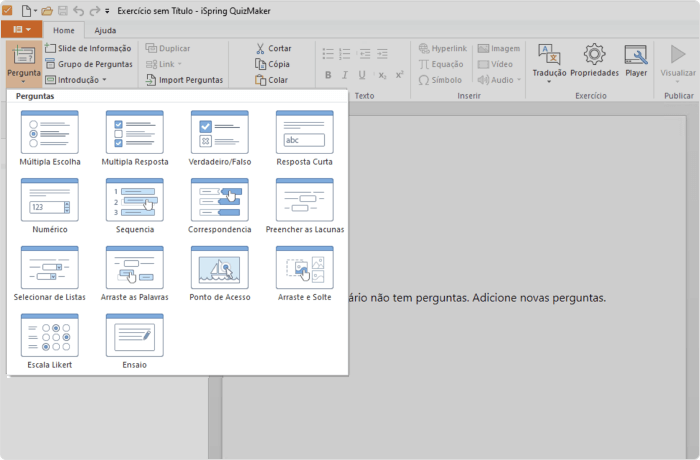Customize the quick access toolbar arrow
The image size is (700, 460).
tap(107, 11)
